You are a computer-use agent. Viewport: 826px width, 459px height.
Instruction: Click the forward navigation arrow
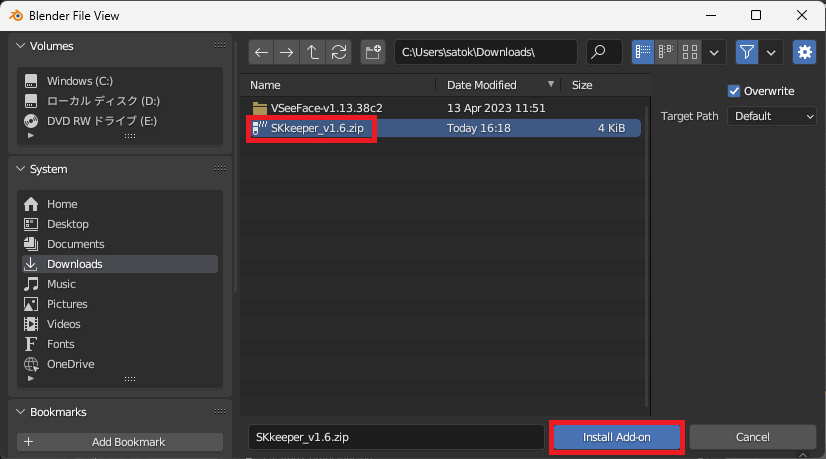(288, 52)
